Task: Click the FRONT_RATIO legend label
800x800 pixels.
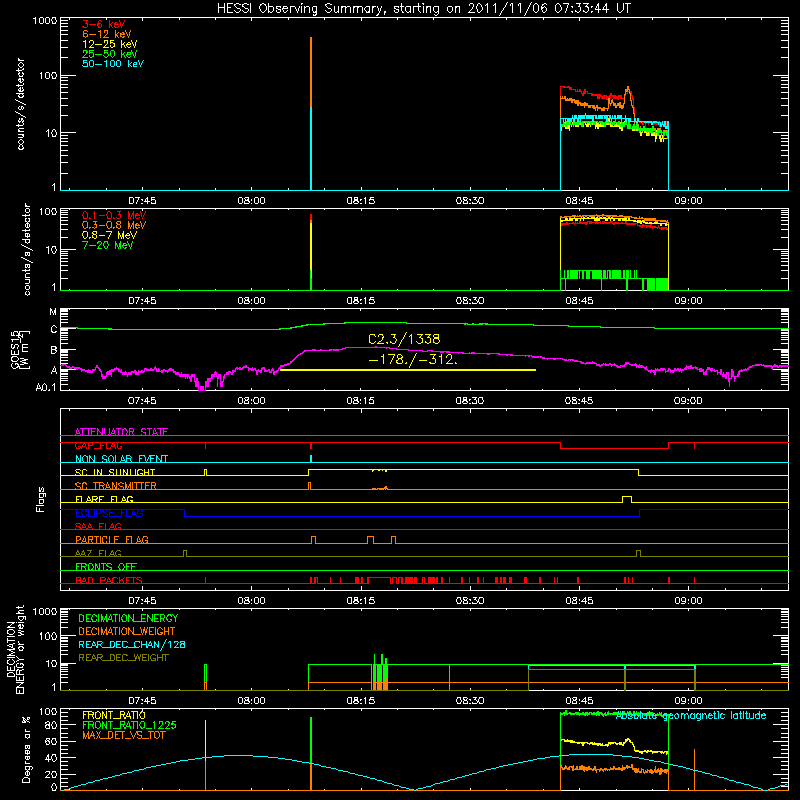Action: pos(114,715)
